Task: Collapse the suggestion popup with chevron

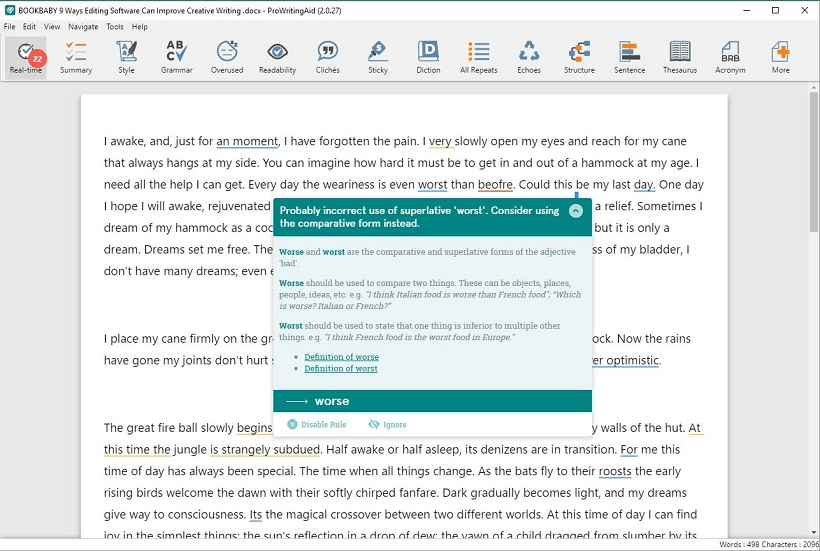Action: click(576, 211)
